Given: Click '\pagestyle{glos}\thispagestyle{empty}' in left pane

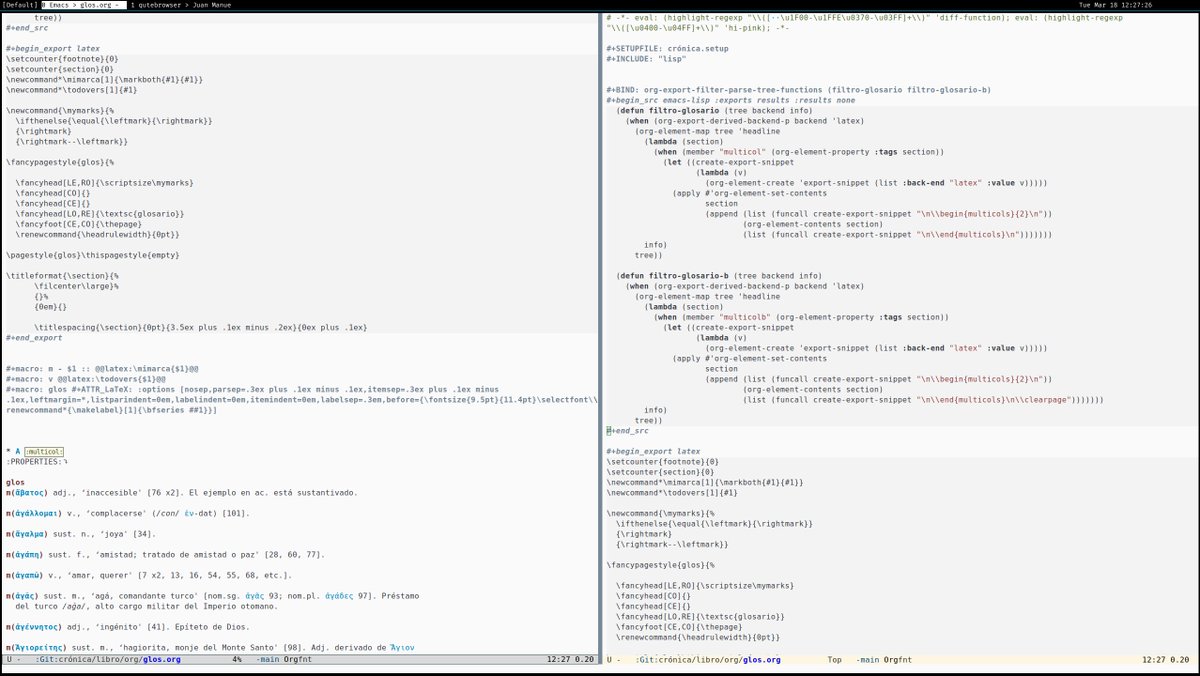Looking at the screenshot, I should coord(92,255).
